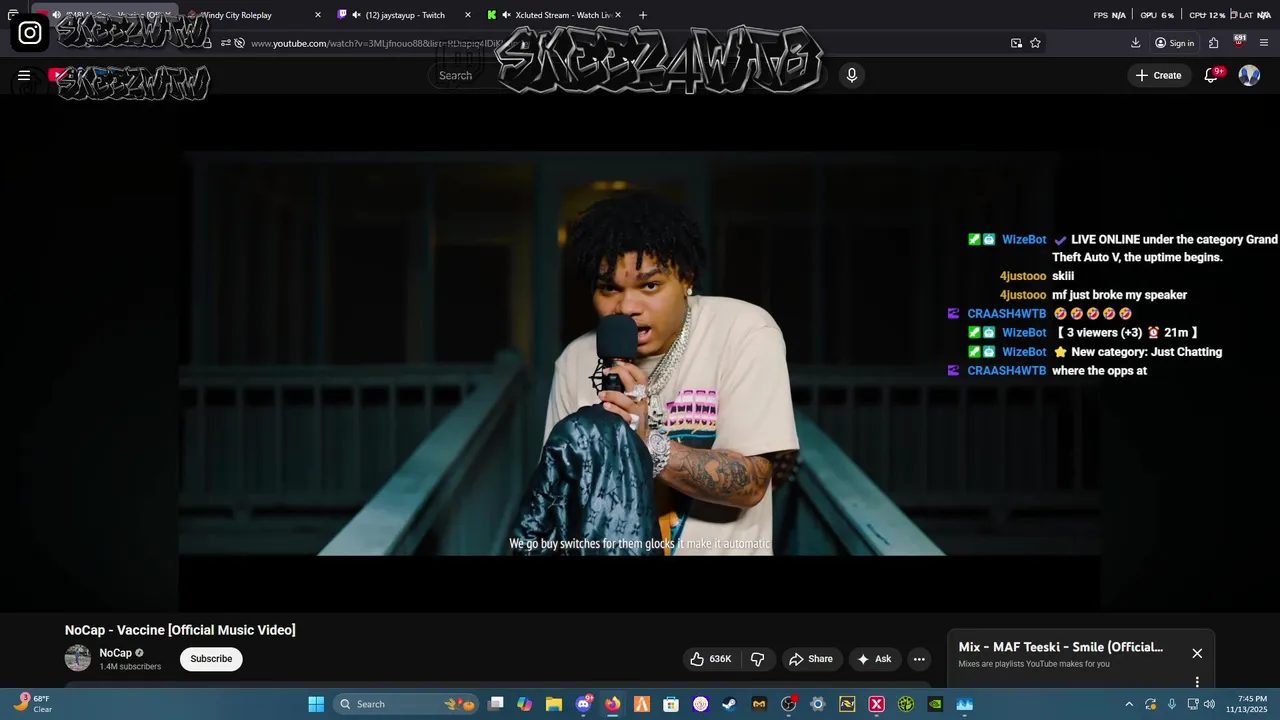This screenshot has height=720, width=1280.
Task: Open Discord from the taskbar
Action: point(584,704)
